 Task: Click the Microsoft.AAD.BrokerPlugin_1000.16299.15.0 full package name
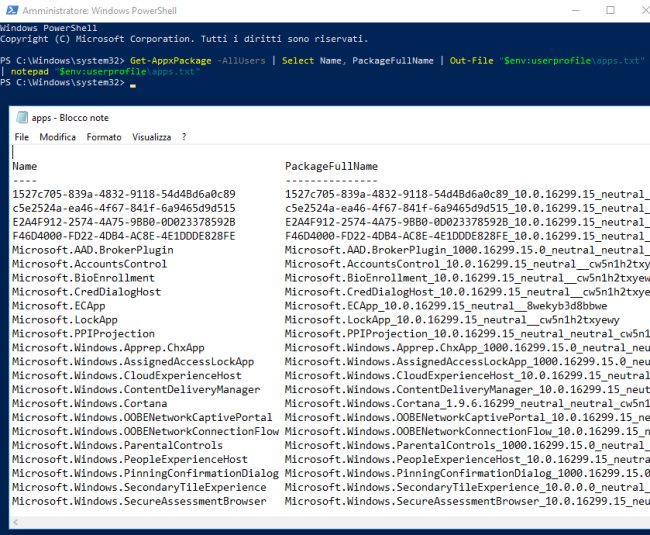click(467, 250)
